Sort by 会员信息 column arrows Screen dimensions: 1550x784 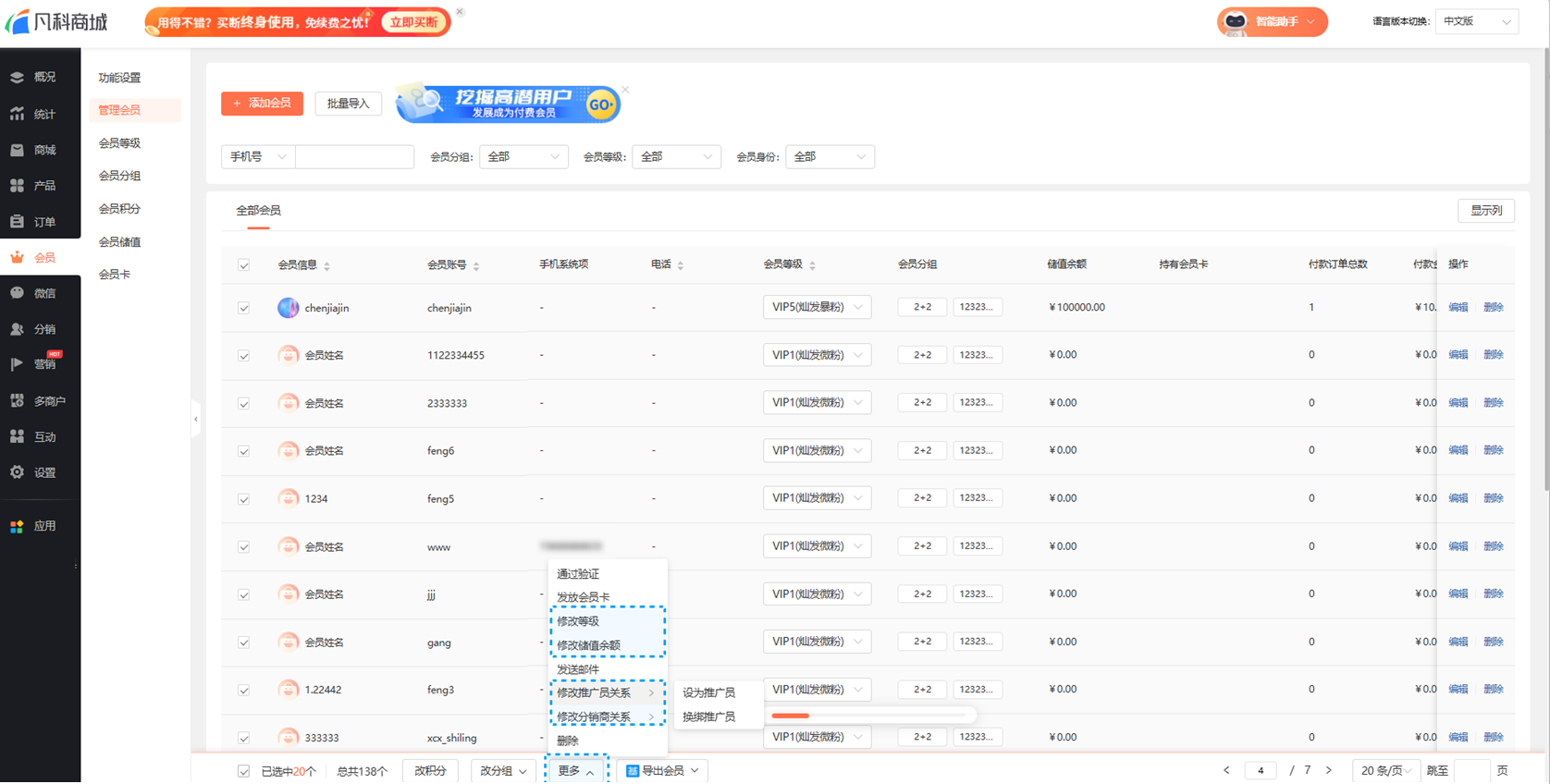click(x=326, y=266)
